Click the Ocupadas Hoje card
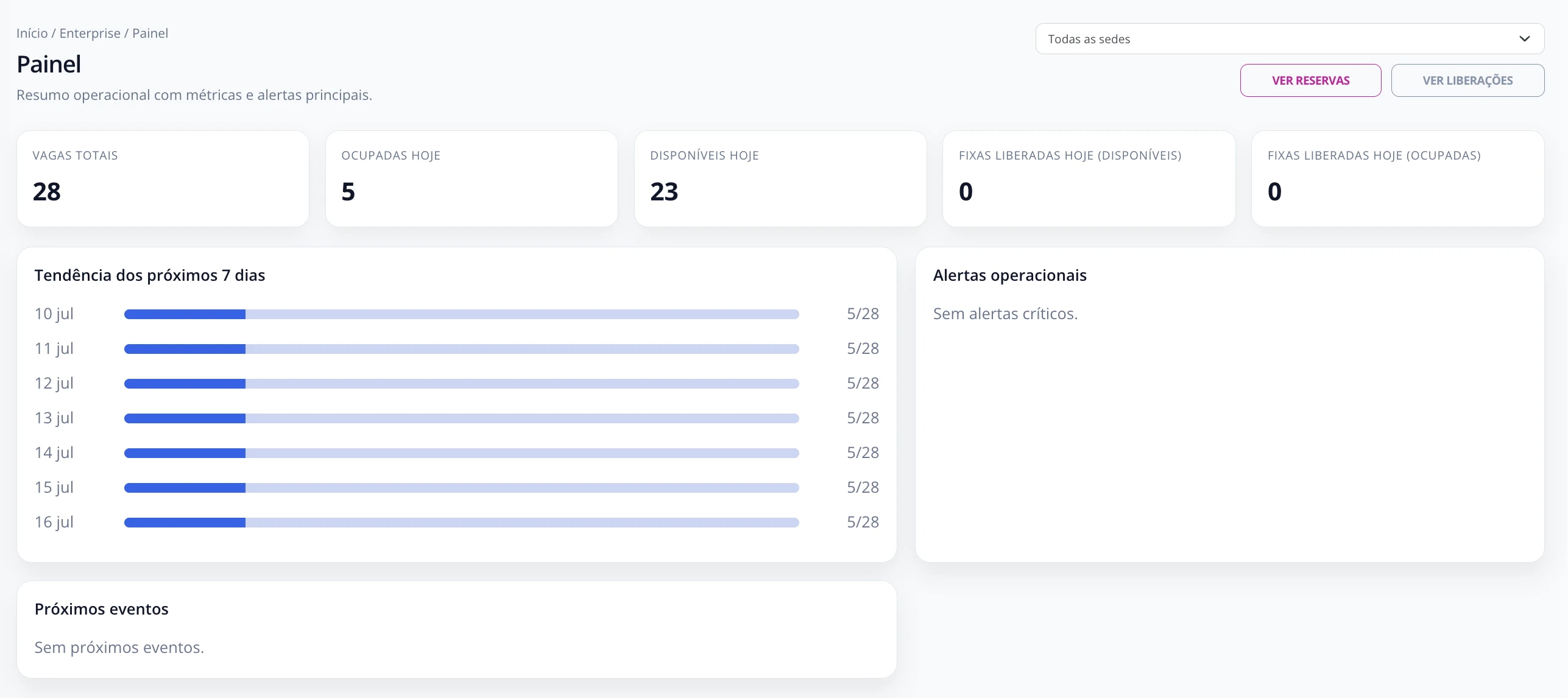Image resolution: width=1568 pixels, height=698 pixels. click(x=471, y=178)
